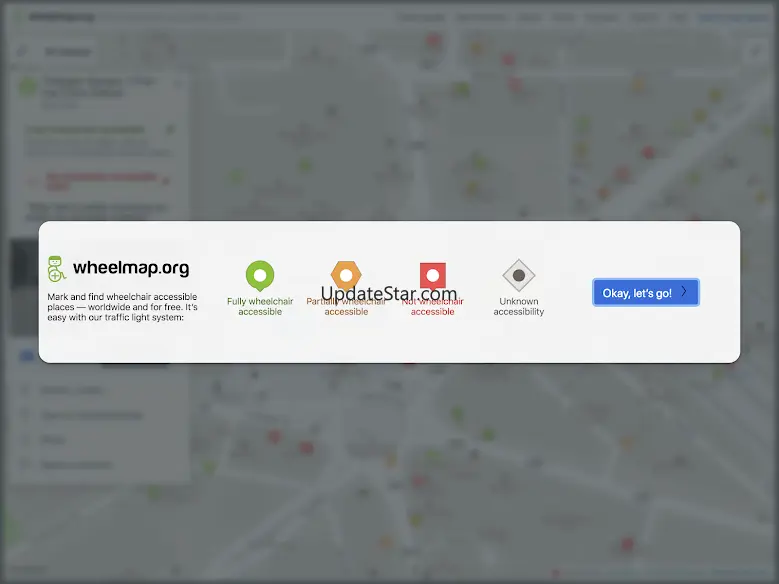Click the gray unknown accessibility diamond icon
The image size is (779, 584).
click(x=519, y=275)
